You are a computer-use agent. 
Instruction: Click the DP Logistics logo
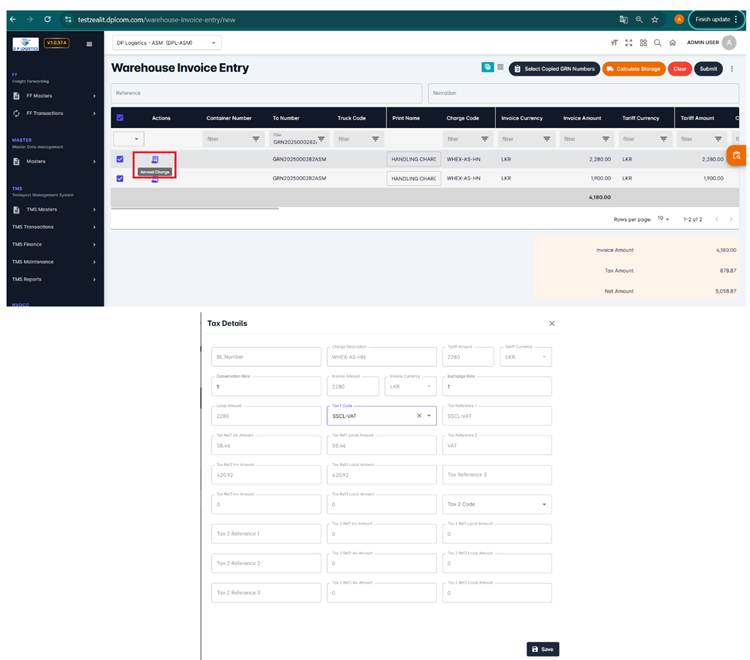tap(25, 44)
